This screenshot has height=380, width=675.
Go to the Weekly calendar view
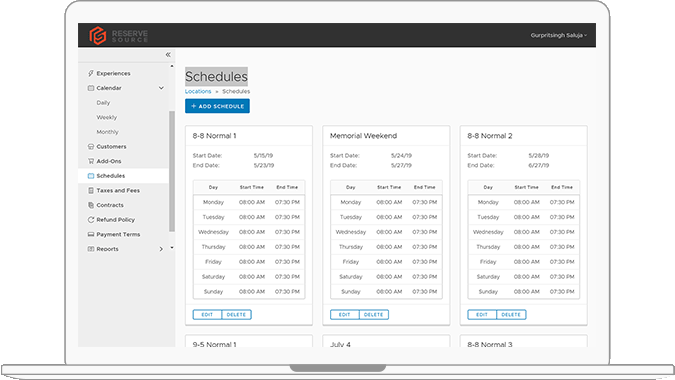(107, 117)
